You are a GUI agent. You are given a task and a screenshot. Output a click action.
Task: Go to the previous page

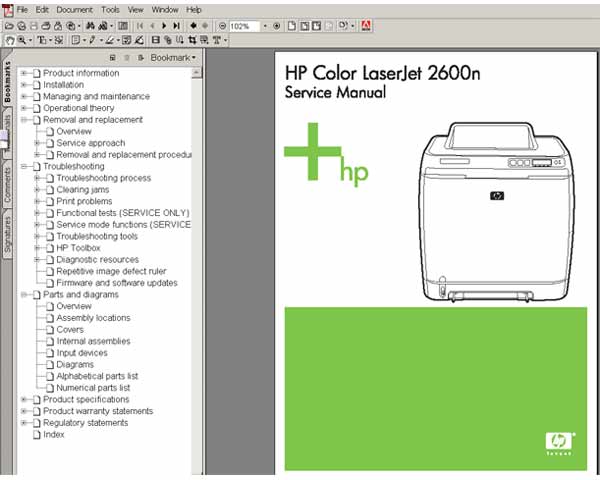[152, 26]
